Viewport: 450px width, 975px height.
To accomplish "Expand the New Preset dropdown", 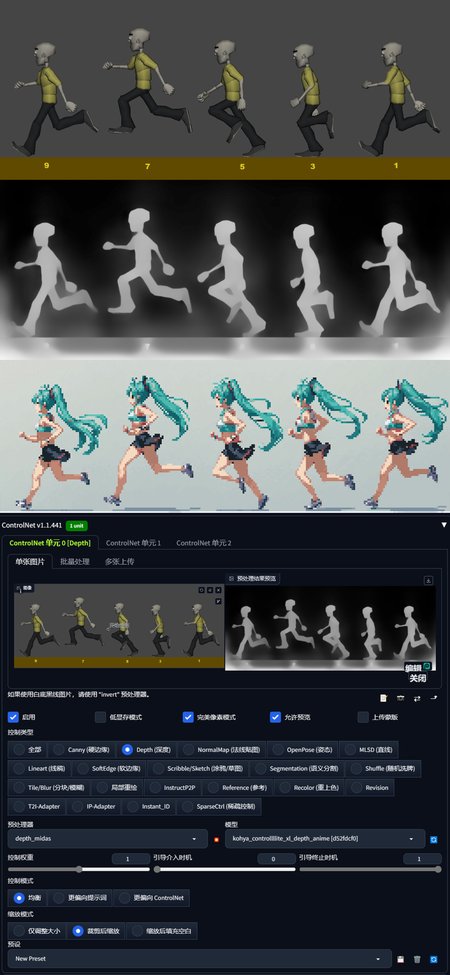I will click(x=199, y=958).
